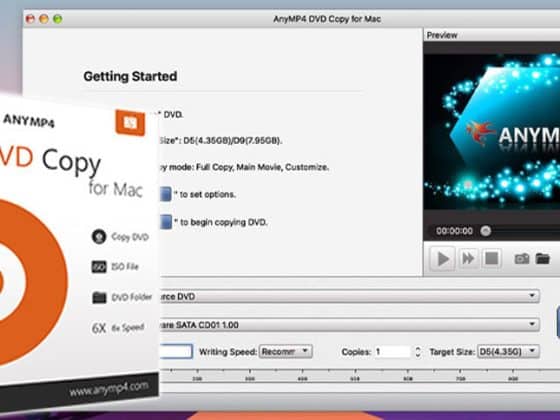
Task: Click the 'D5(4.35GB)/D9(7.95GB)' size text
Action: pos(232,141)
